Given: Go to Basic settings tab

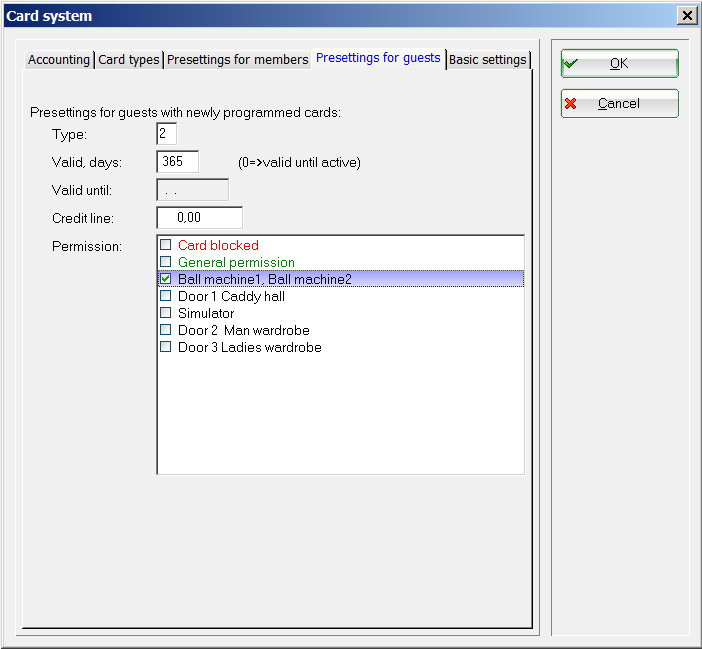Looking at the screenshot, I should [488, 60].
